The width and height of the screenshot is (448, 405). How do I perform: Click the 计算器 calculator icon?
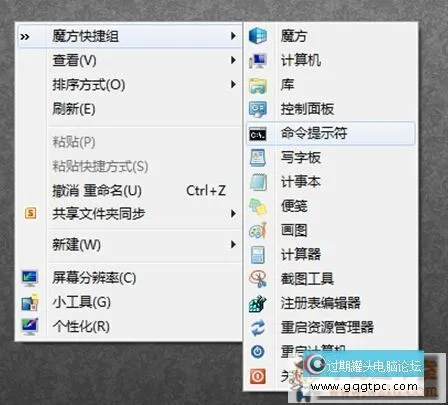[x=258, y=255]
